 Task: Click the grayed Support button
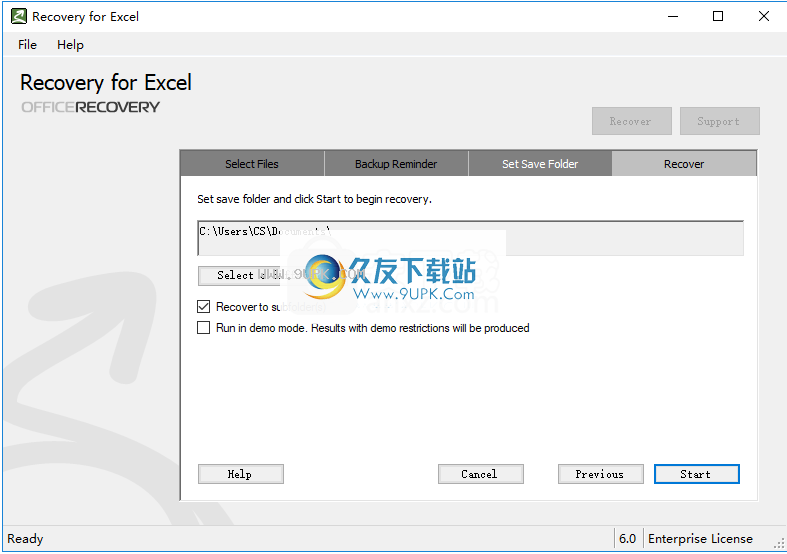[719, 121]
